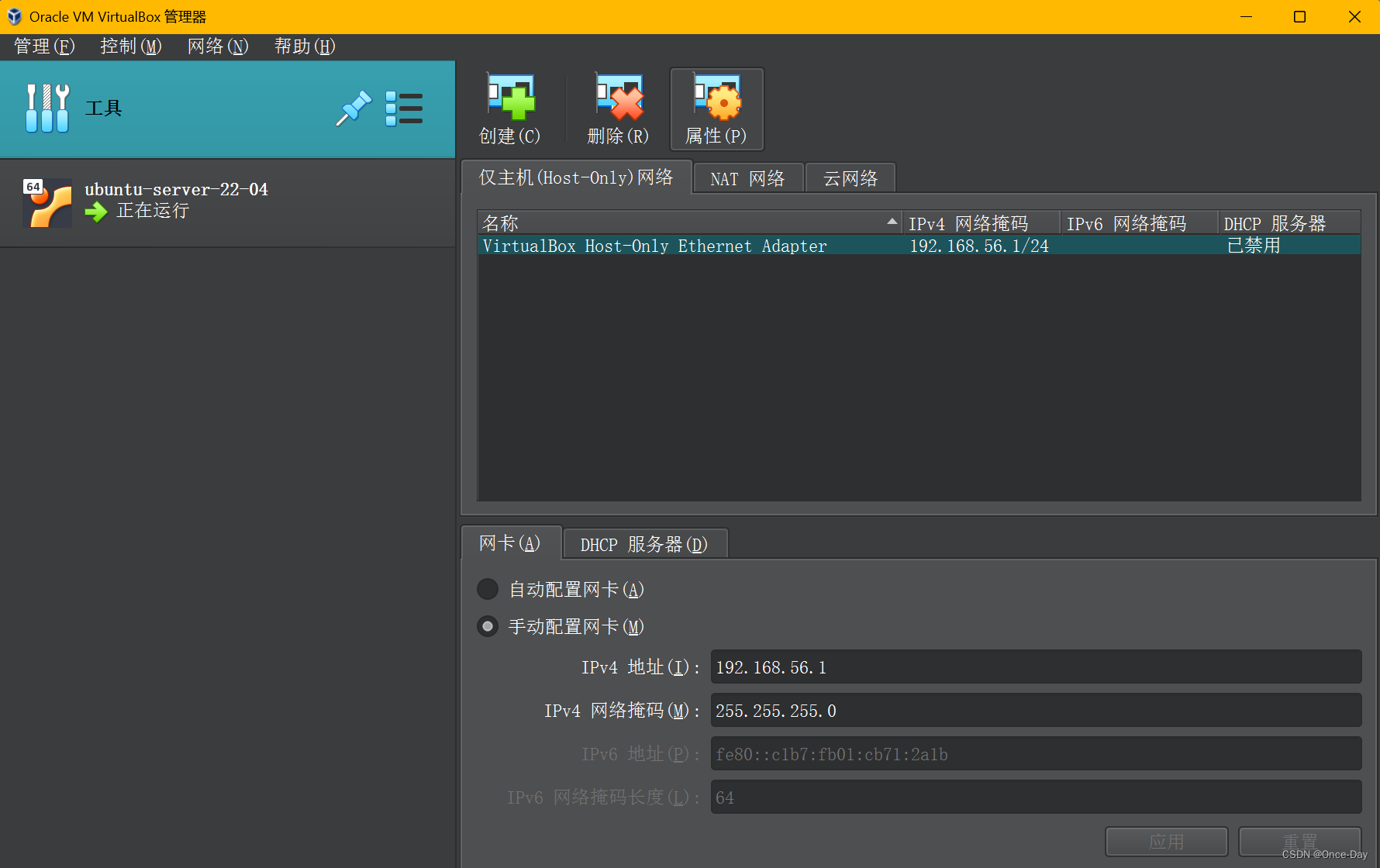Click the IPv6 prefix length field 64
The image size is (1380, 868).
[1036, 797]
